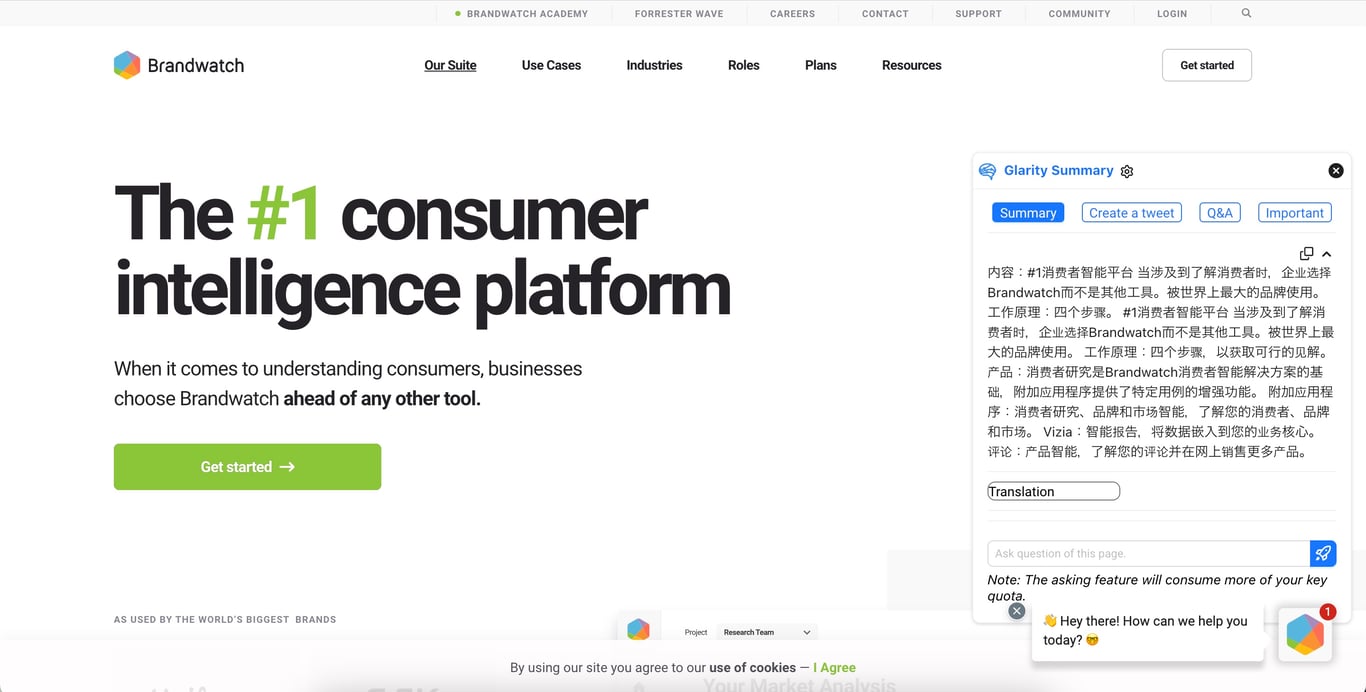Open the search magnifier icon

pos(1246,13)
